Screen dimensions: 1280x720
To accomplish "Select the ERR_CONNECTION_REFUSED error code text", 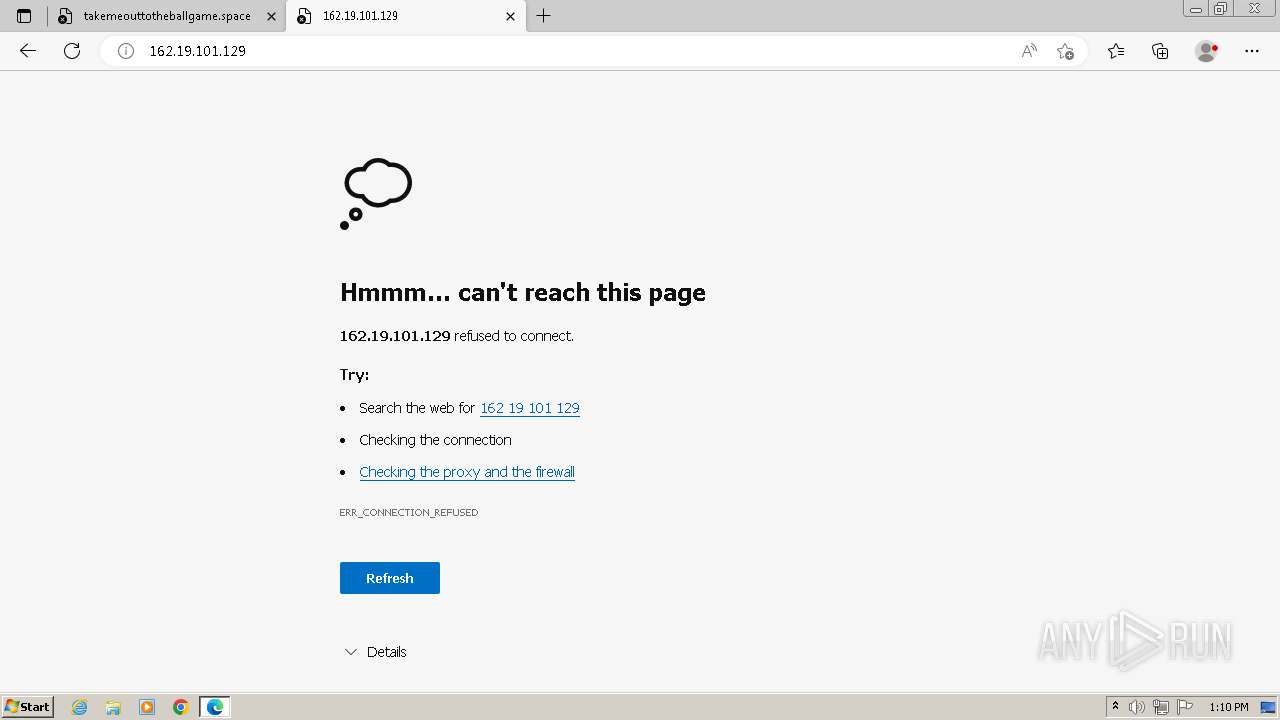I will [x=409, y=512].
